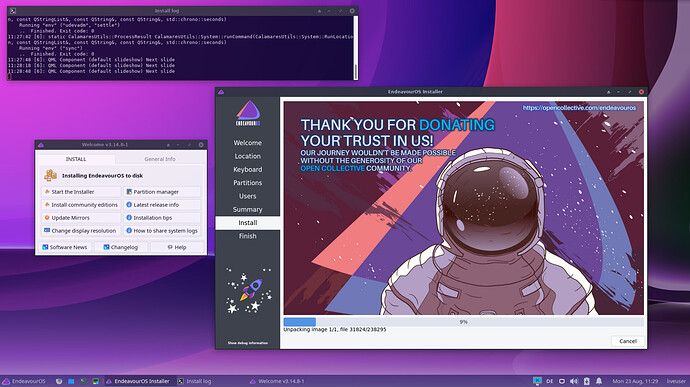690x387 pixels.
Task: Show debug information in installer sidebar
Action: [247, 343]
